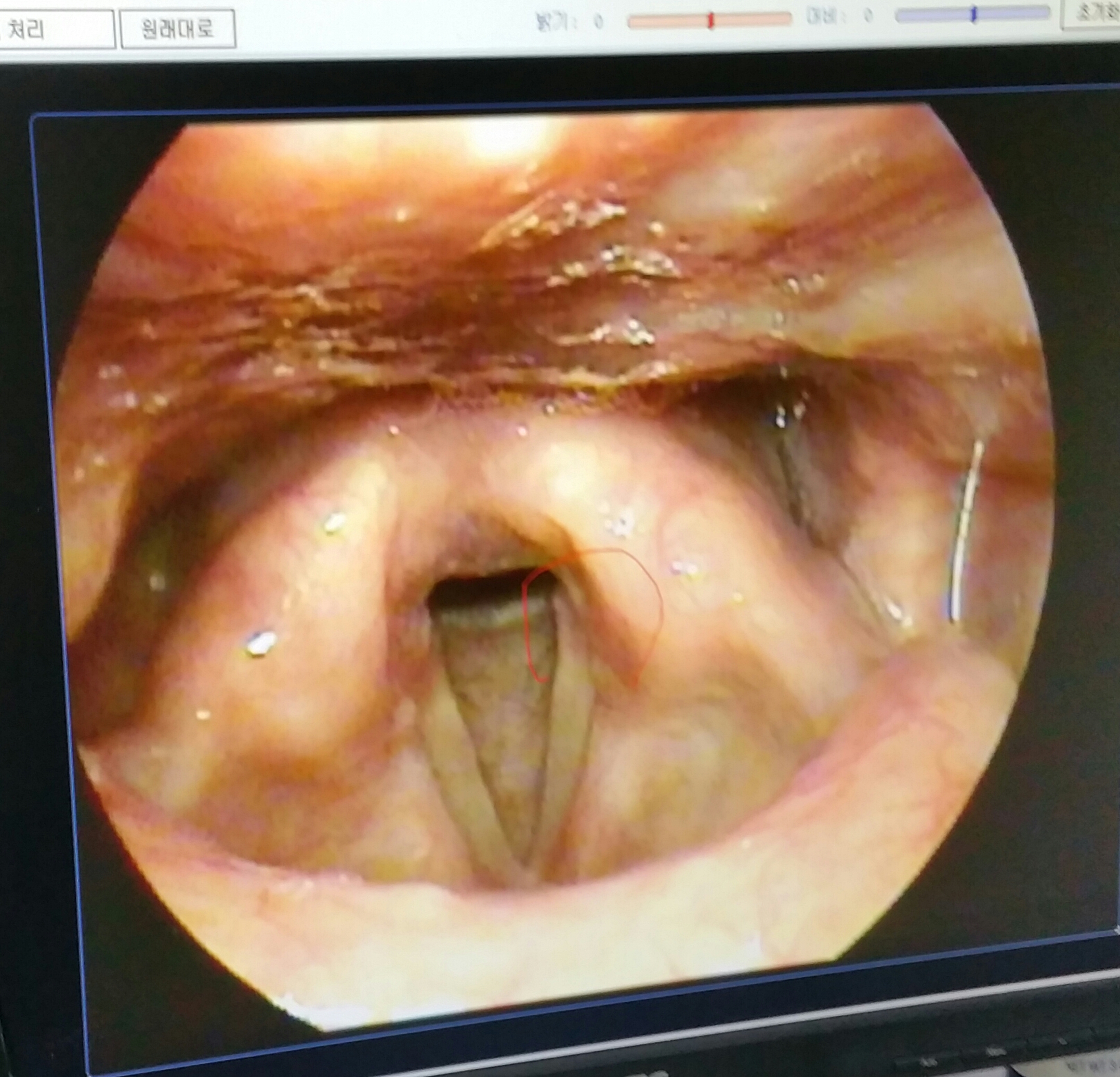Image resolution: width=1120 pixels, height=1077 pixels.
Task: Click the red brightness slider handle
Action: 711,21
